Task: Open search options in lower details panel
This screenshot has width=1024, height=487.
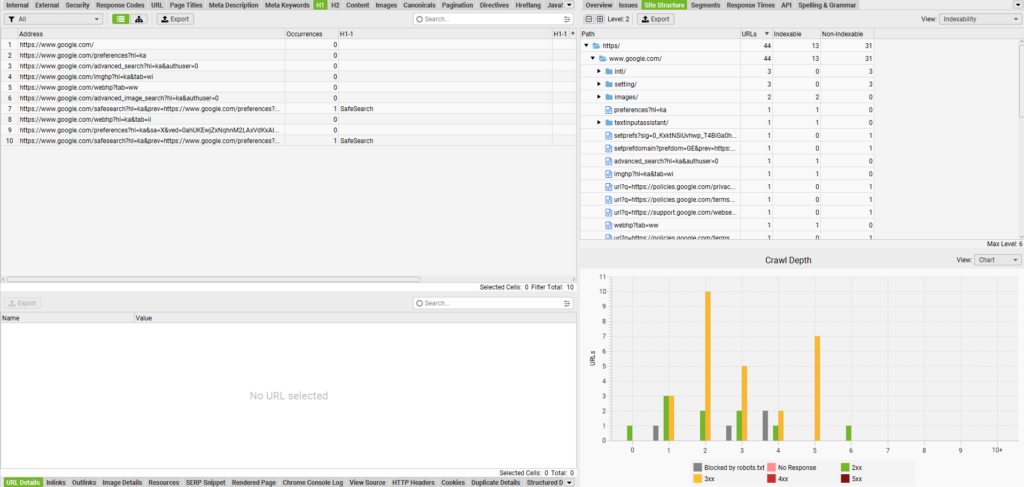Action: tap(566, 304)
